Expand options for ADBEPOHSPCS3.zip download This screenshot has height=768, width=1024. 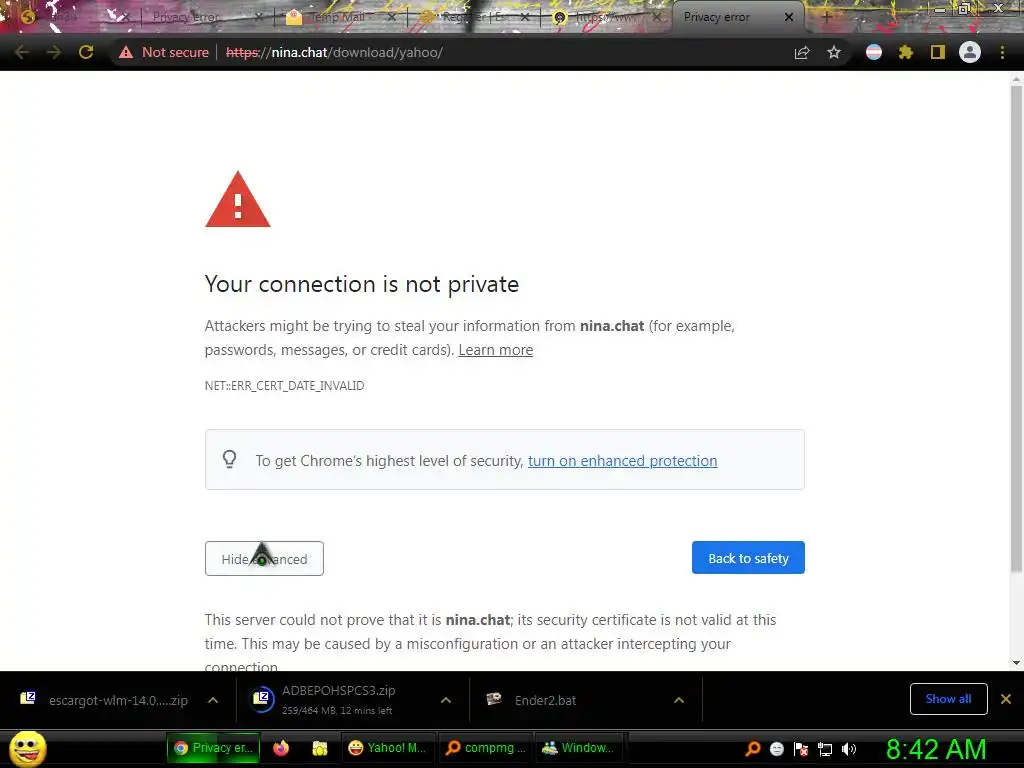coord(446,700)
